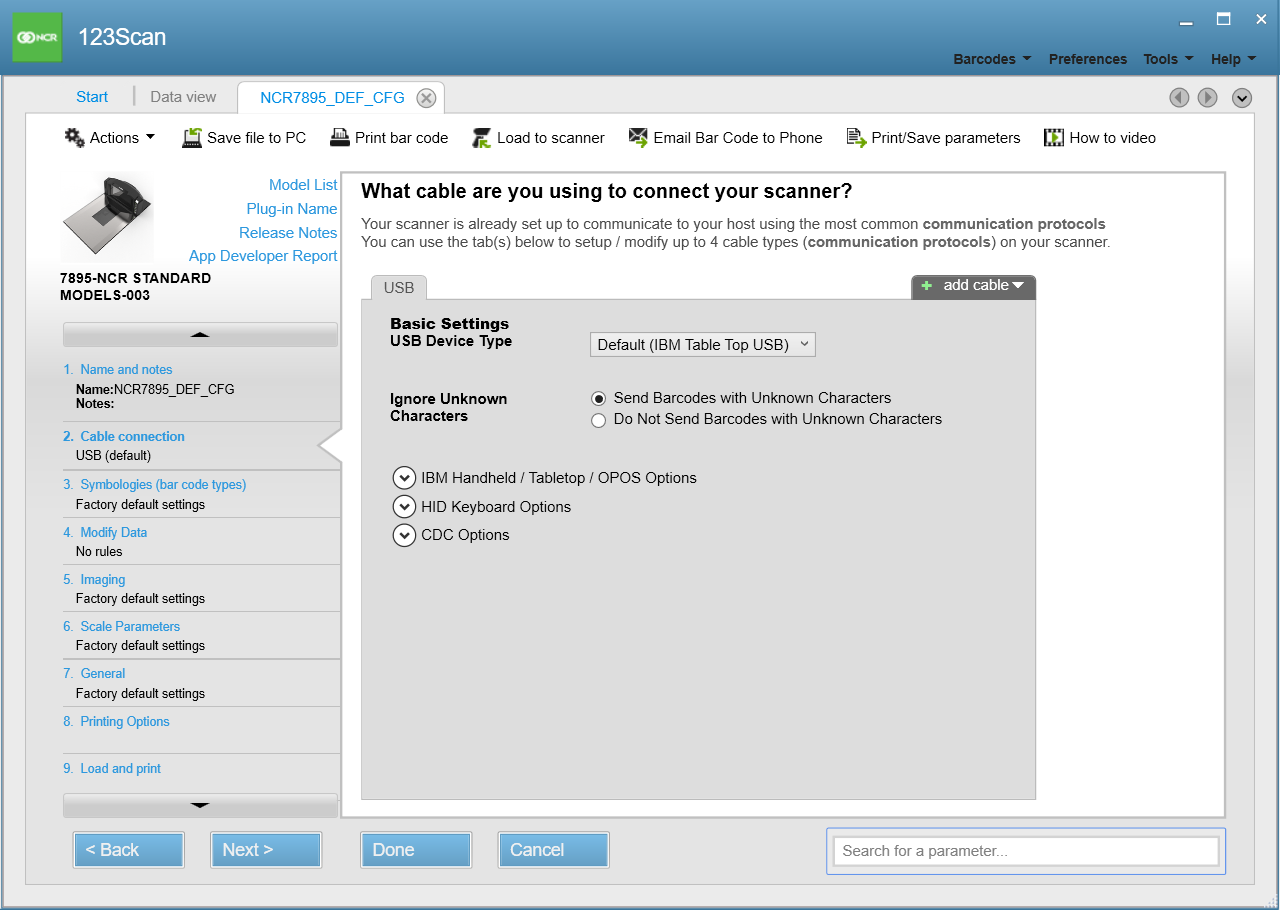Click Save file to PC label

pos(257,138)
